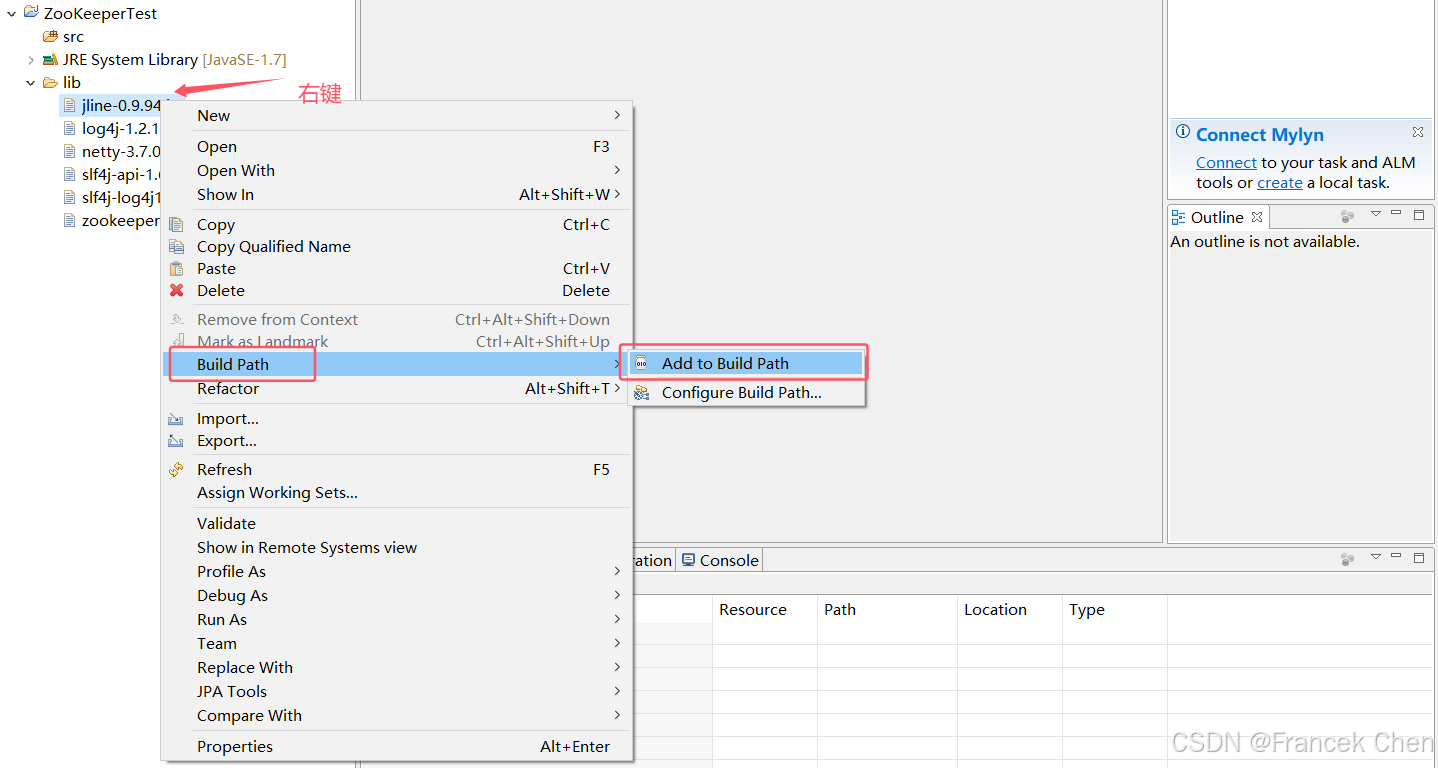Open the bottom panel view menu dropdown
1438x768 pixels.
click(1375, 557)
